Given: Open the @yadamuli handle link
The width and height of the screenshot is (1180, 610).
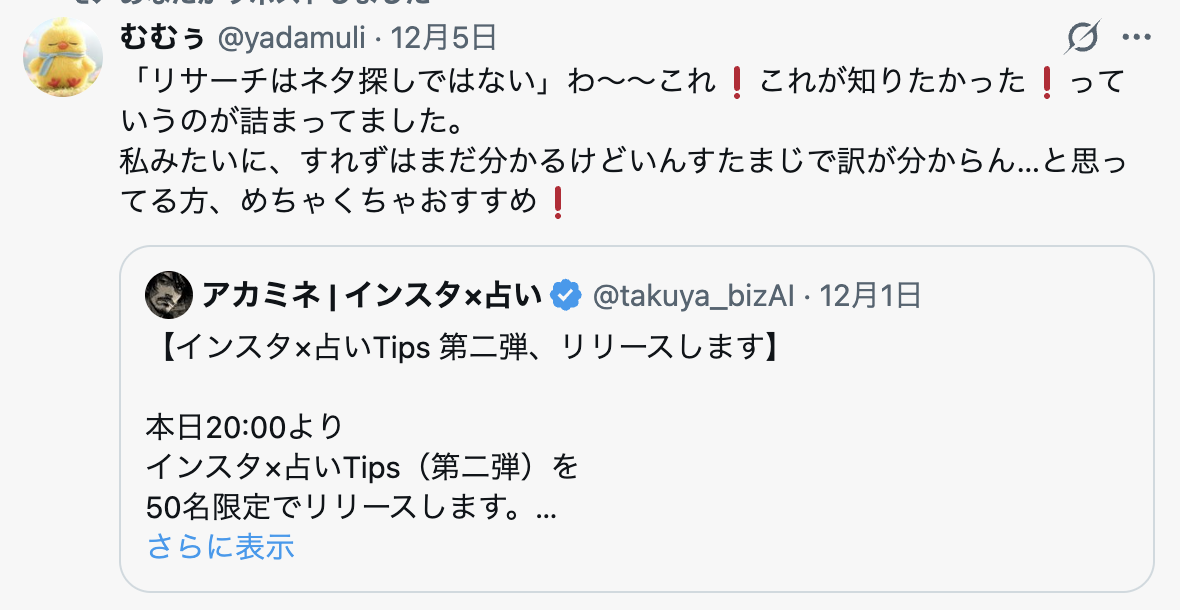Looking at the screenshot, I should coord(292,38).
